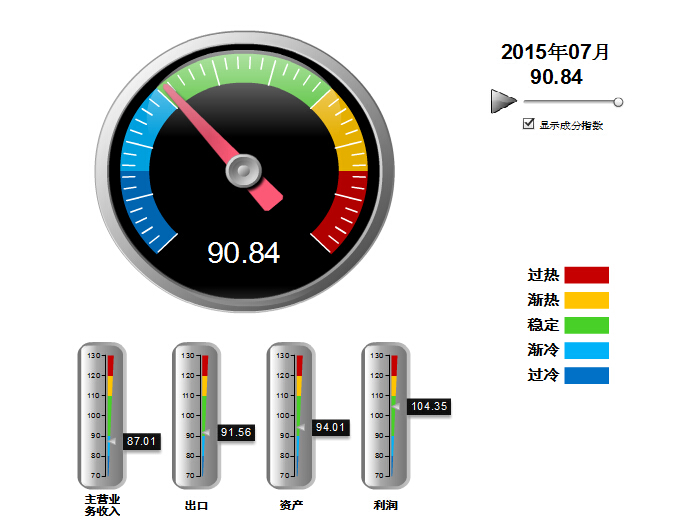Click the dark blue 过冷 legend swatch
The width and height of the screenshot is (696, 526).
coord(586,375)
